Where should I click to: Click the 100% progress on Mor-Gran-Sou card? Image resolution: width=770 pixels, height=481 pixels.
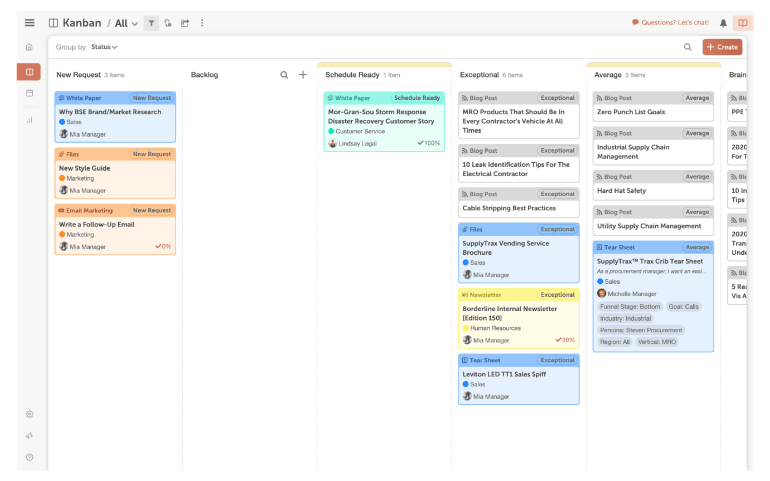point(429,143)
